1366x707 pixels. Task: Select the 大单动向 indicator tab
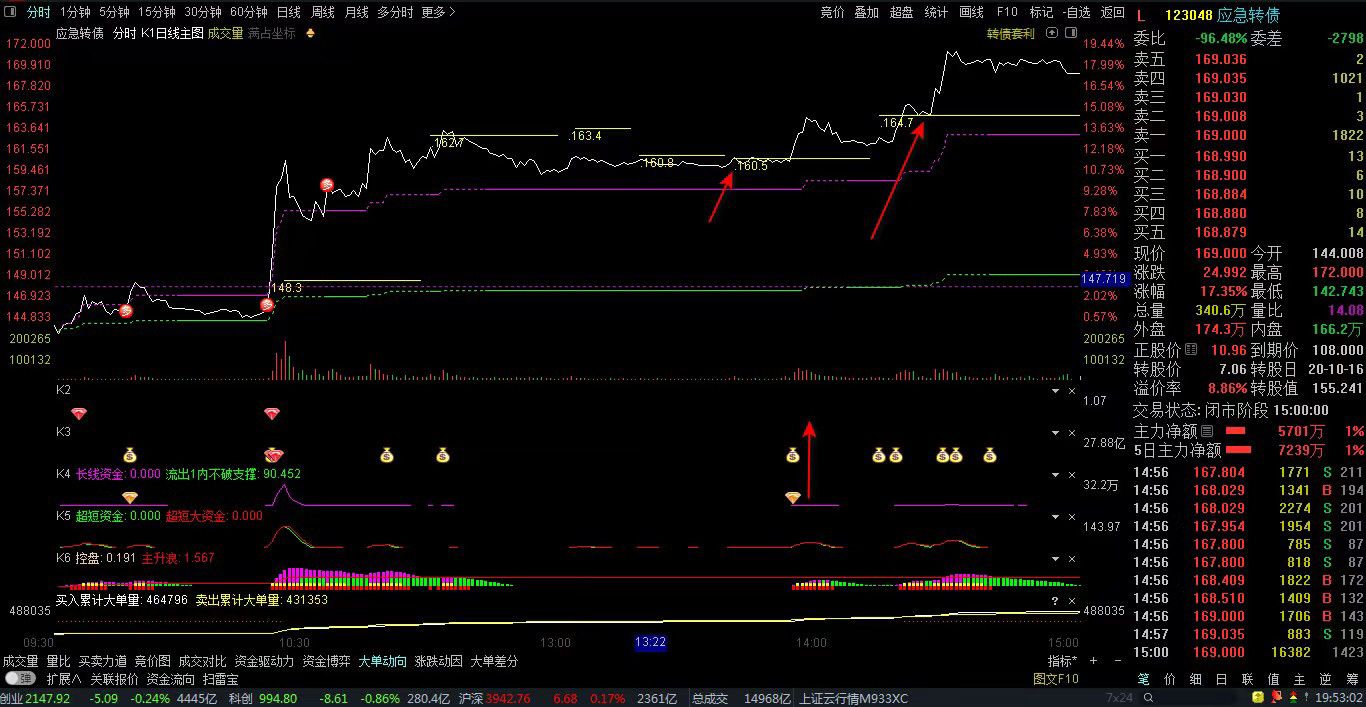[382, 661]
